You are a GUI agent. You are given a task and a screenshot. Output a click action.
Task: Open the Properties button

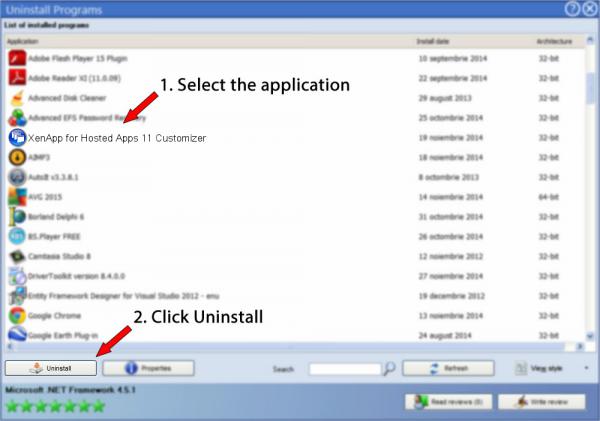(x=148, y=368)
